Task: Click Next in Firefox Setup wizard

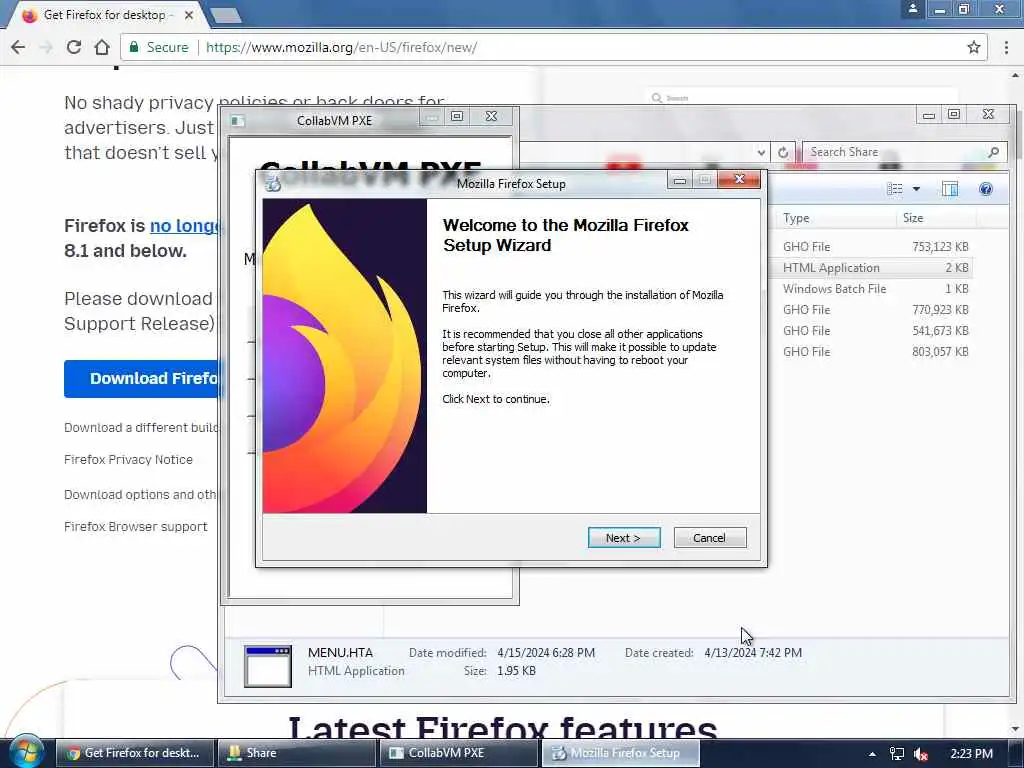Action: tap(624, 537)
